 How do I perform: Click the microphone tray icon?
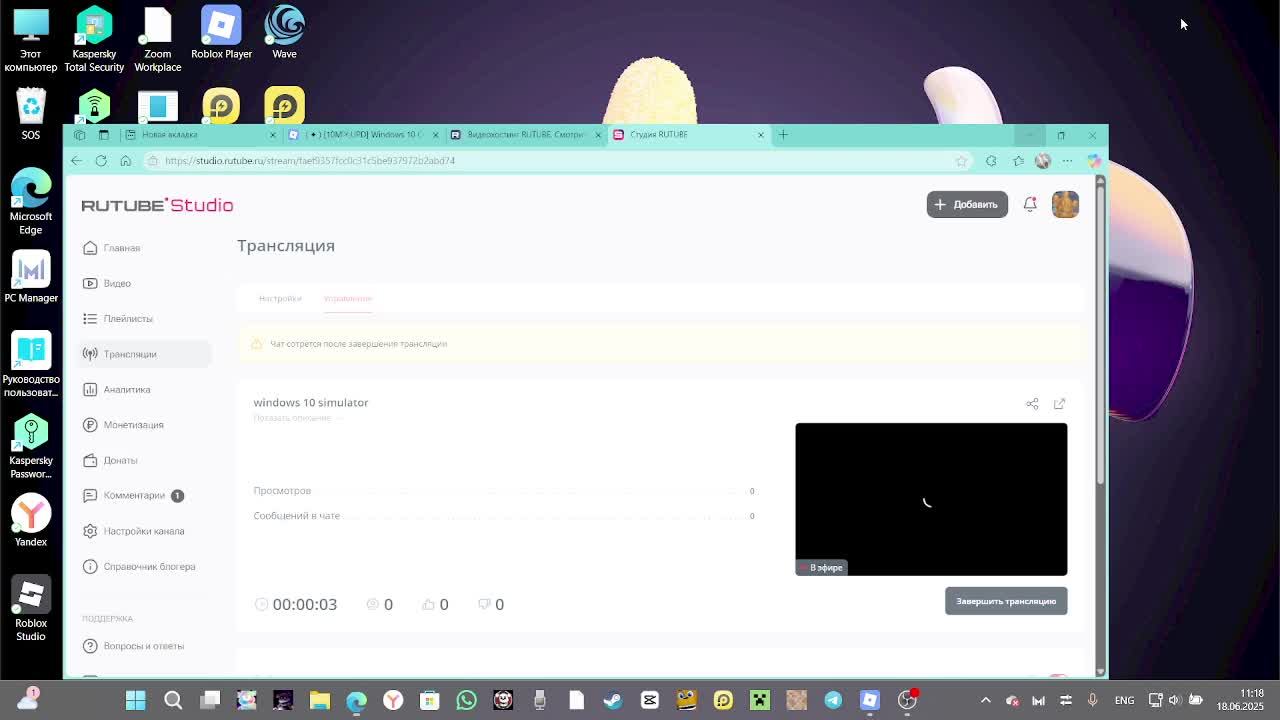1092,700
